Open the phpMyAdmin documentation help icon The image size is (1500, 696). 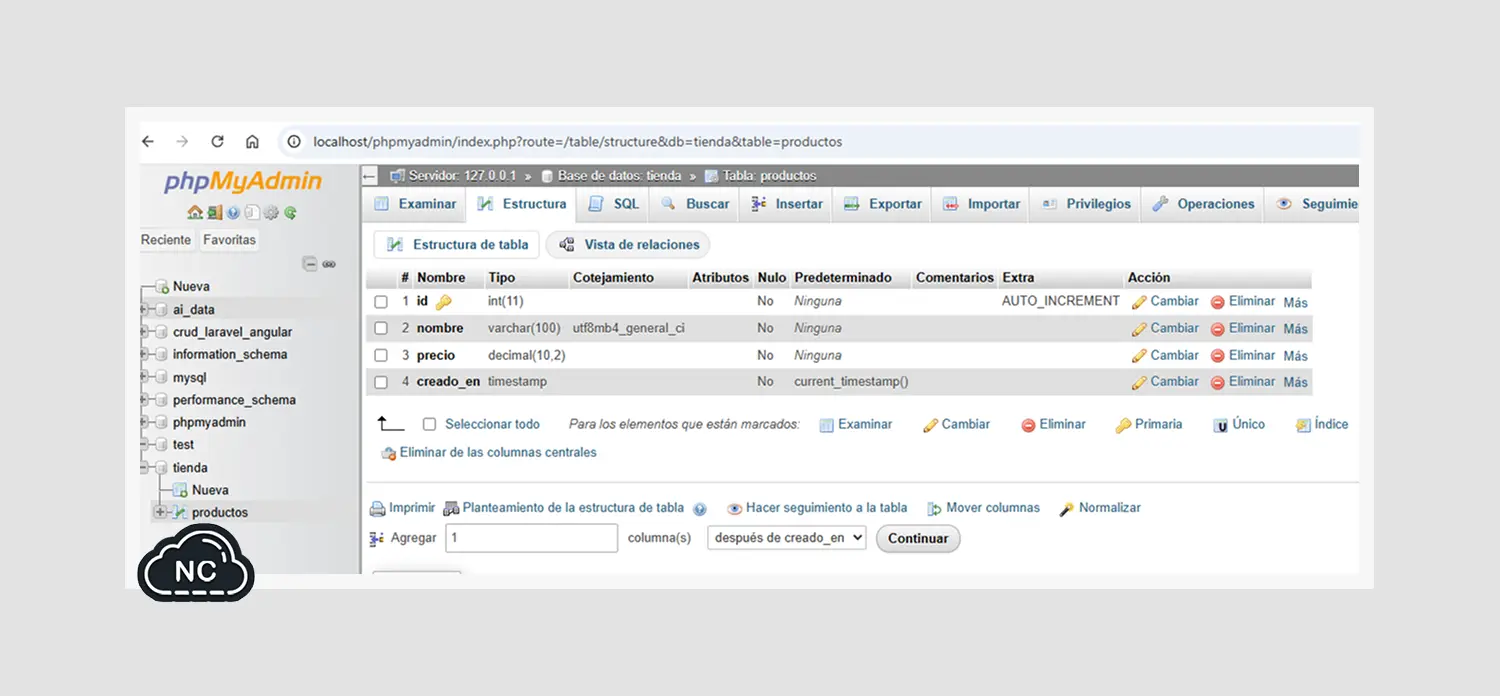point(233,212)
